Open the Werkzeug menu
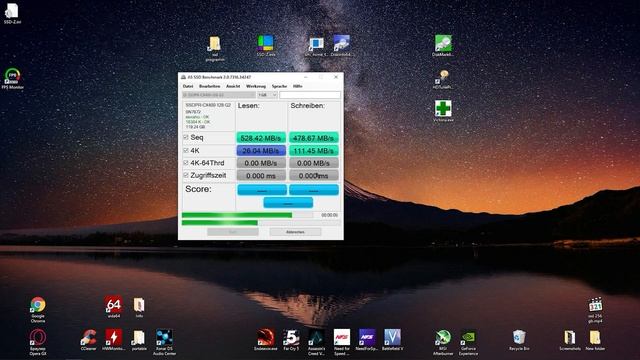 coord(256,86)
